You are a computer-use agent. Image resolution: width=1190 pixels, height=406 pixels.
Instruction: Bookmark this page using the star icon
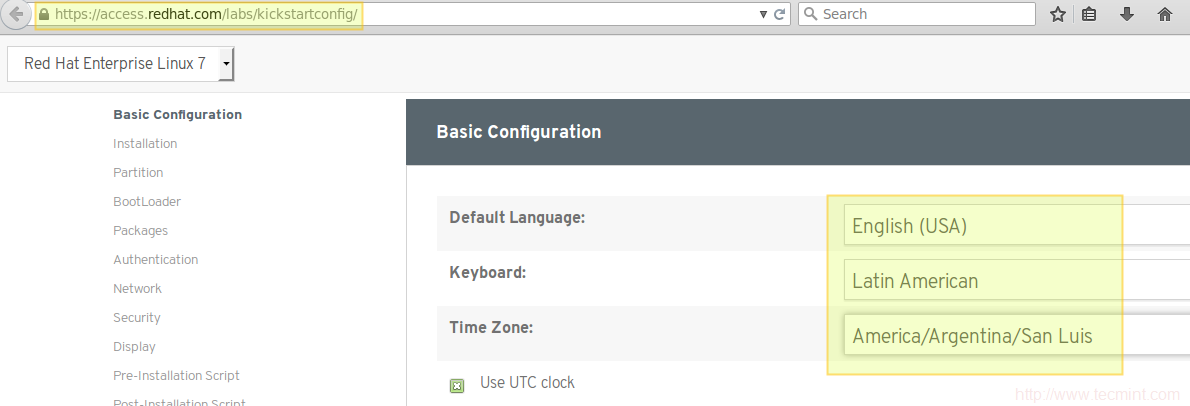coord(1058,15)
